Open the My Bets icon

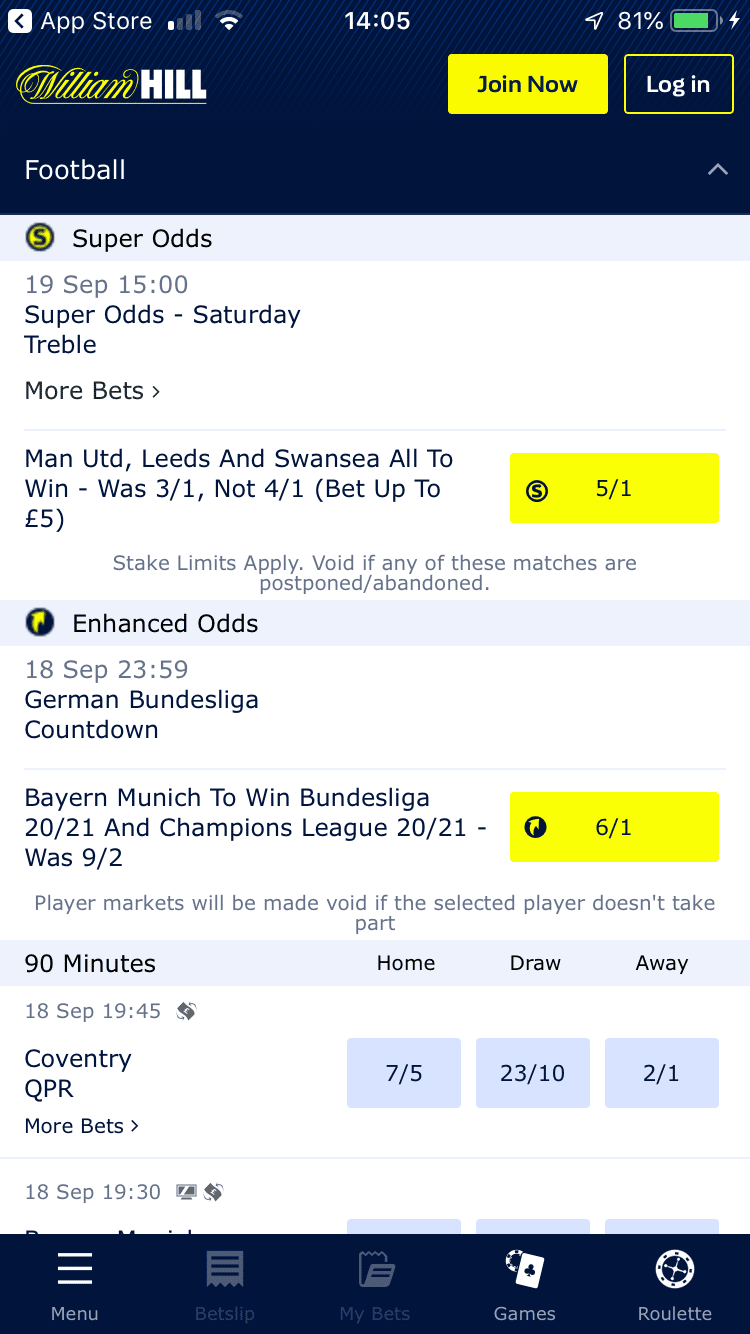[x=376, y=1269]
